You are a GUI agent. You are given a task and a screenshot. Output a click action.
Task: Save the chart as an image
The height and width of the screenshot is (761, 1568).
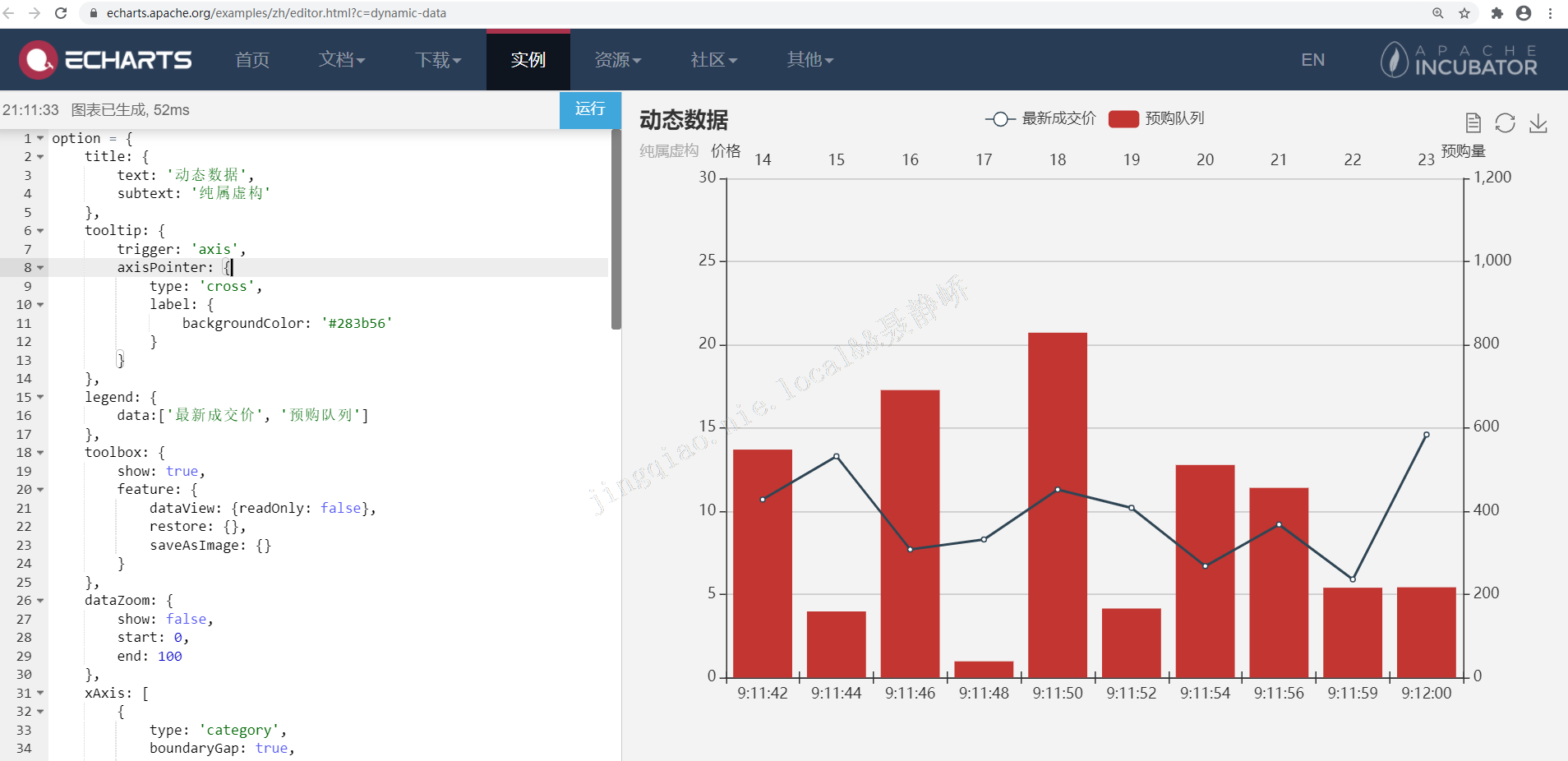pyautogui.click(x=1538, y=123)
